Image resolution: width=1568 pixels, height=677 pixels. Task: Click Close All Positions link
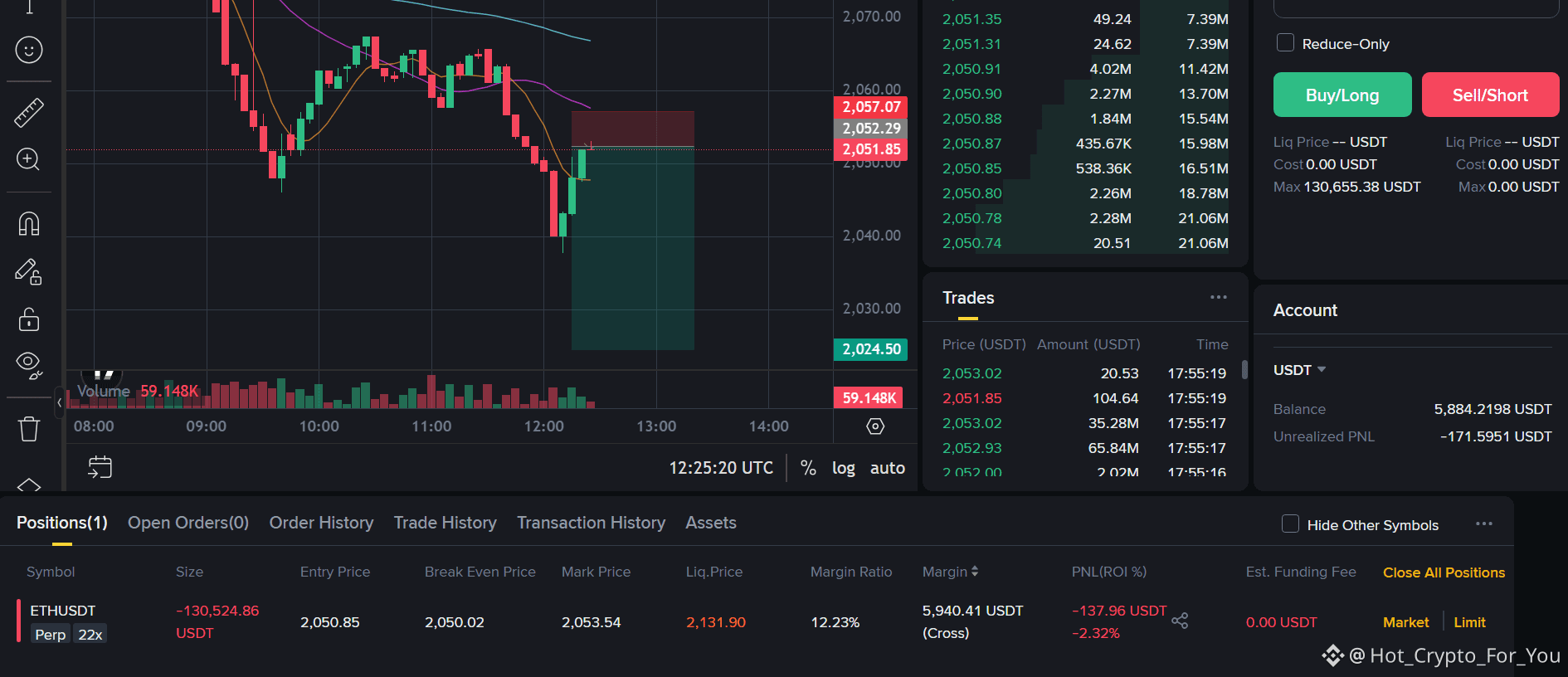1444,572
